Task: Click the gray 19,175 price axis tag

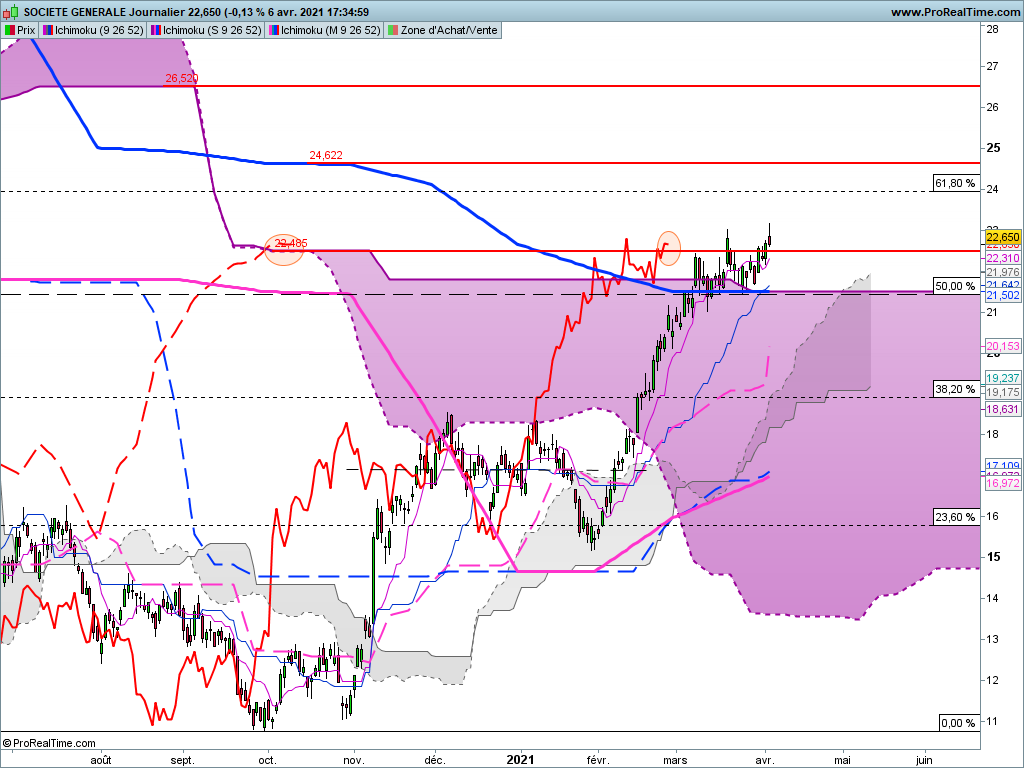Action: pos(1002,392)
